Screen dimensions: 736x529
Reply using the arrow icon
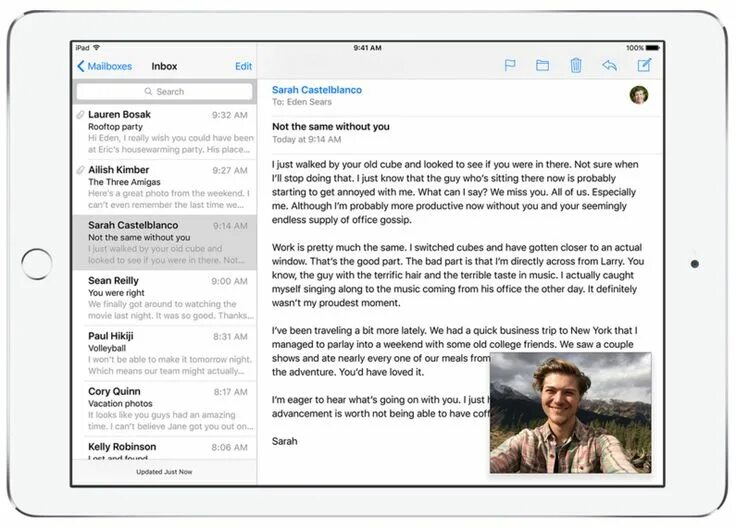point(609,65)
